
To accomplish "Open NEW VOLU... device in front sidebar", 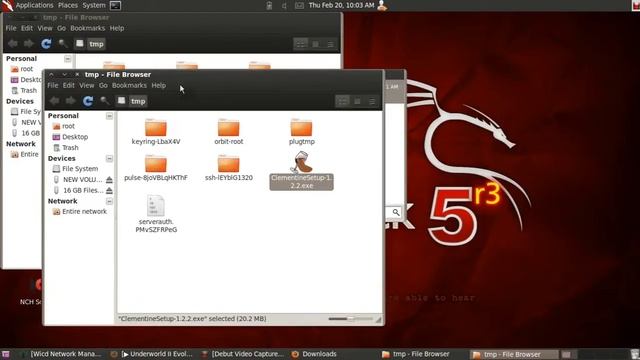I will point(78,180).
